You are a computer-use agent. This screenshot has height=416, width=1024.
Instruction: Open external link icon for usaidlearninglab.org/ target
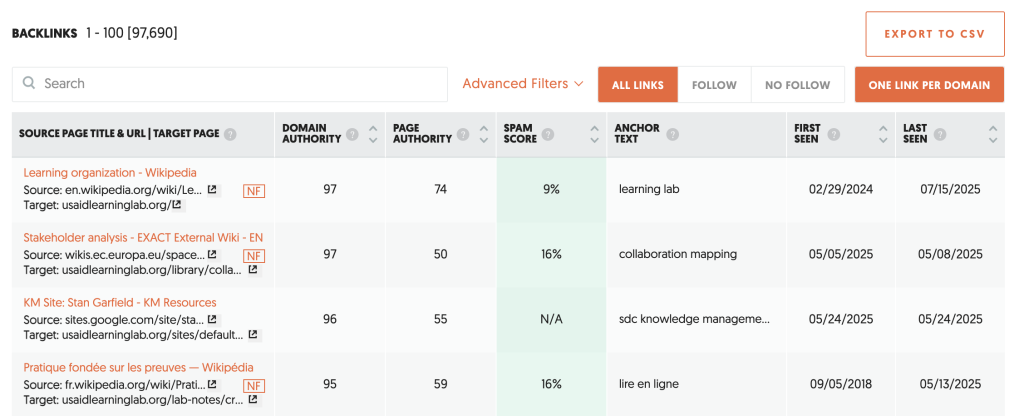176,205
